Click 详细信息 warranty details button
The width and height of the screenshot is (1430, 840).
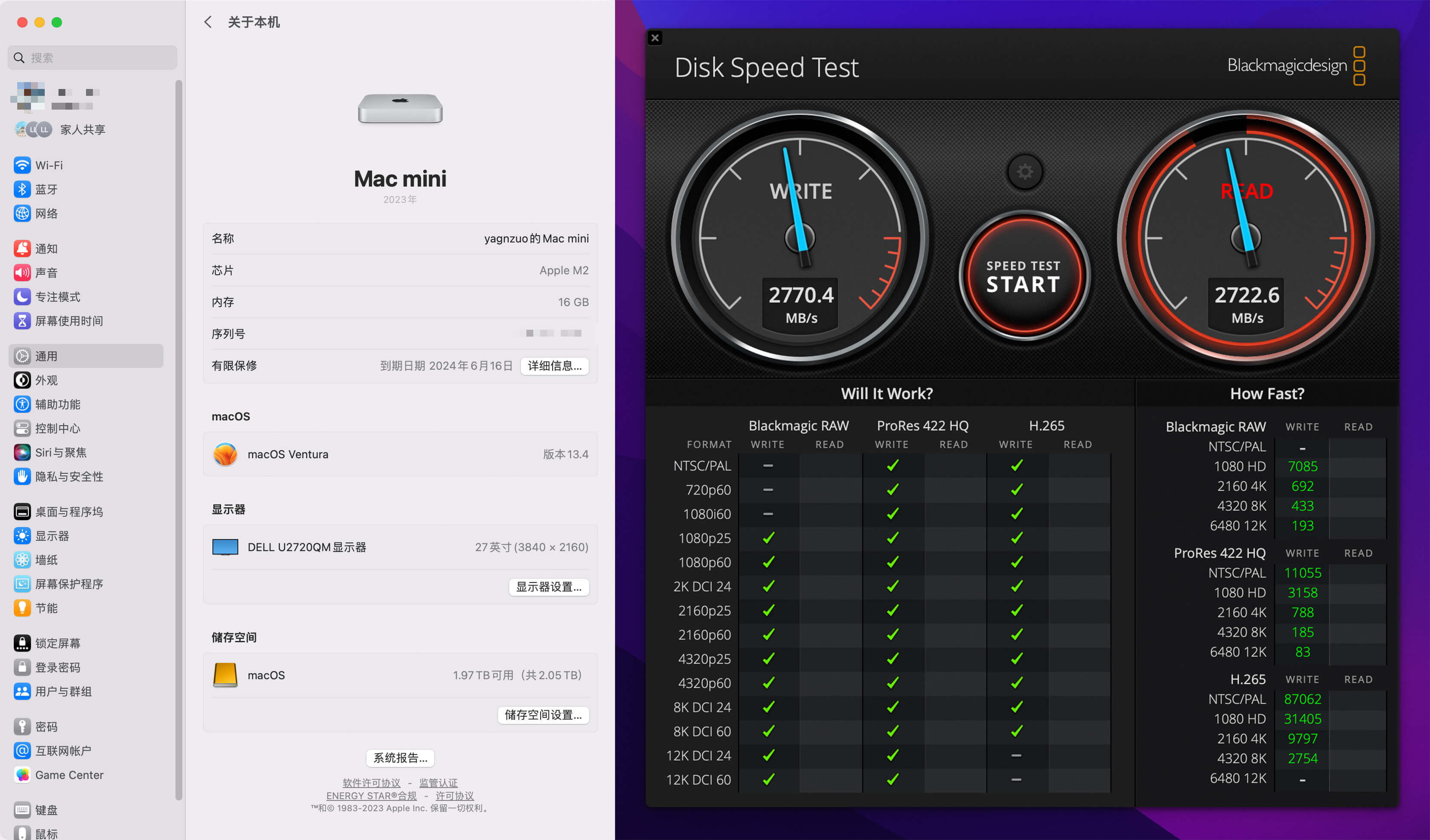554,366
